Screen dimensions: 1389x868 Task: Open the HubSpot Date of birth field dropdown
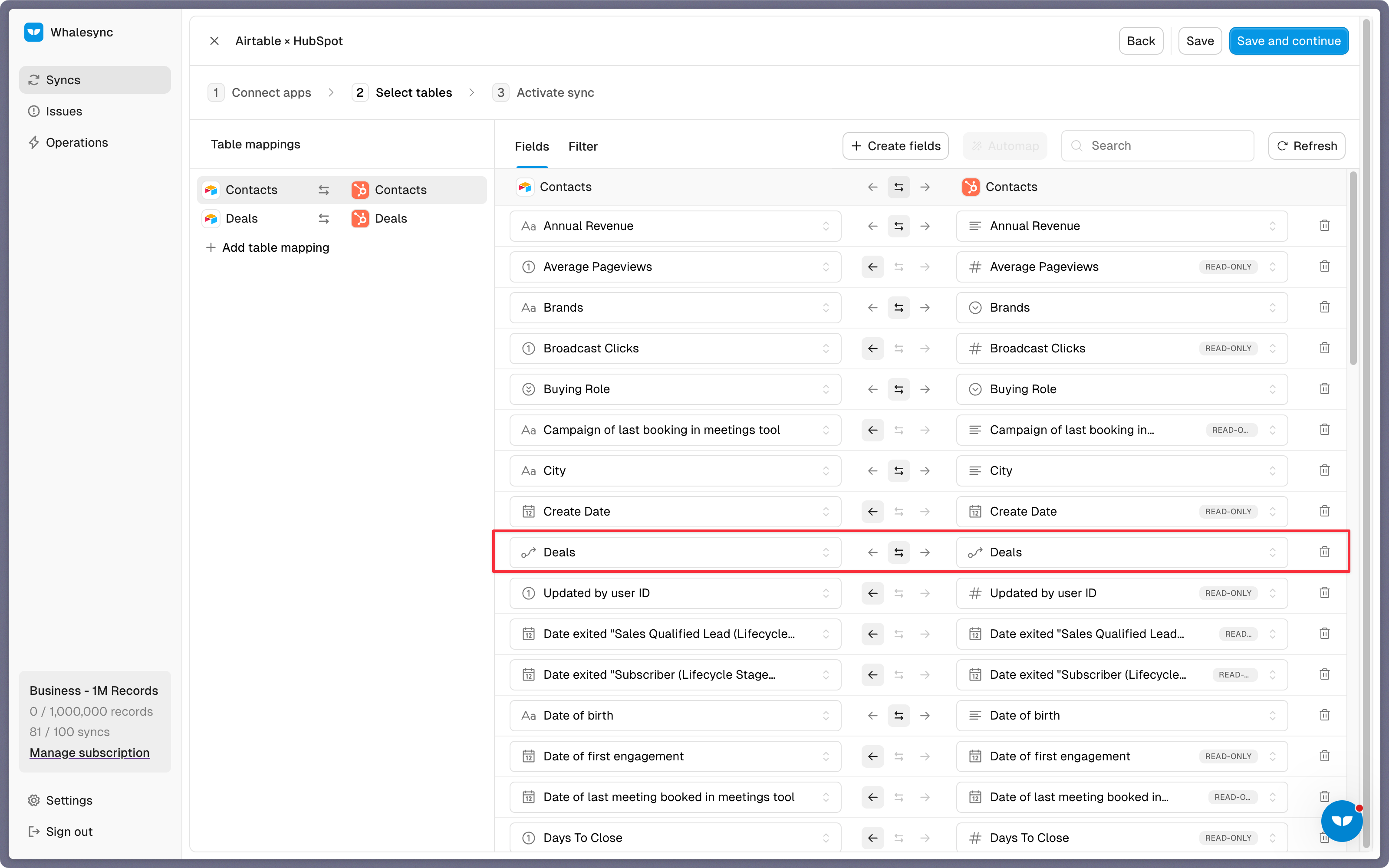(x=1122, y=715)
